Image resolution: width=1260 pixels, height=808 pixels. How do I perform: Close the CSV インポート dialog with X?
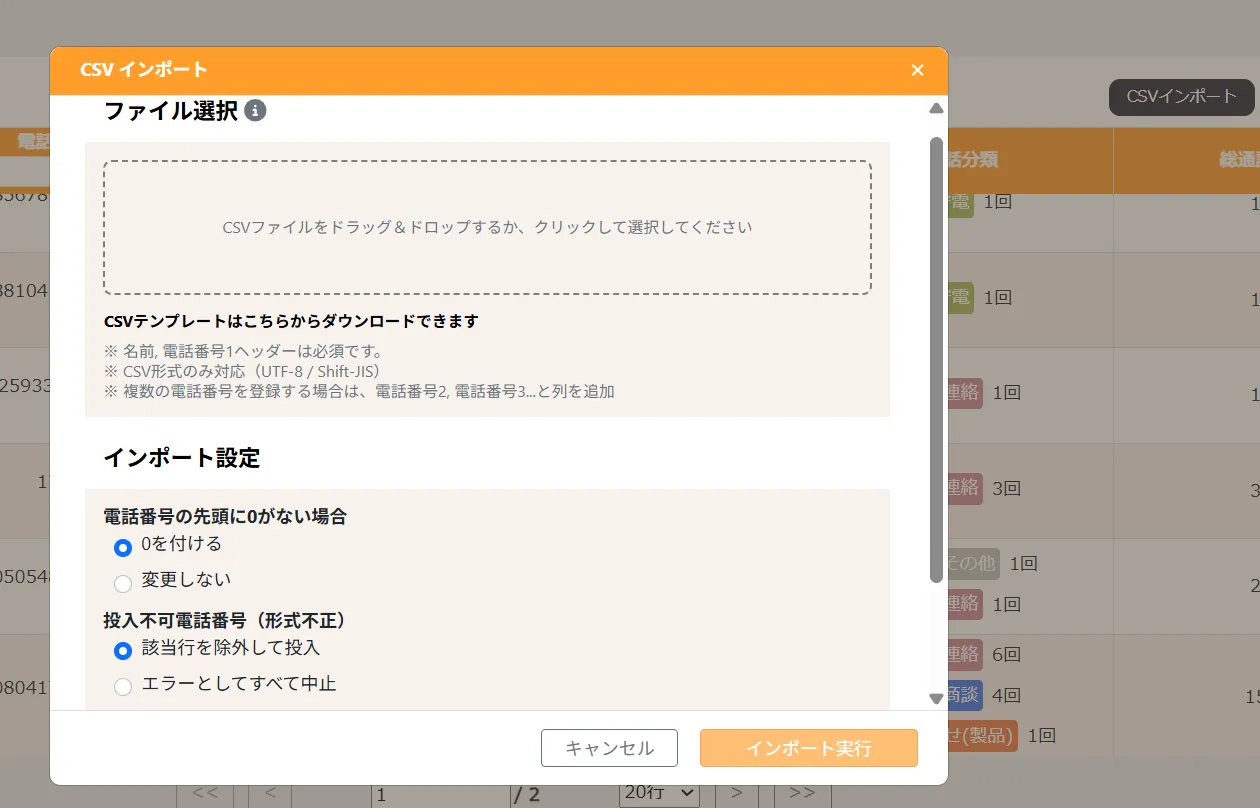click(917, 70)
